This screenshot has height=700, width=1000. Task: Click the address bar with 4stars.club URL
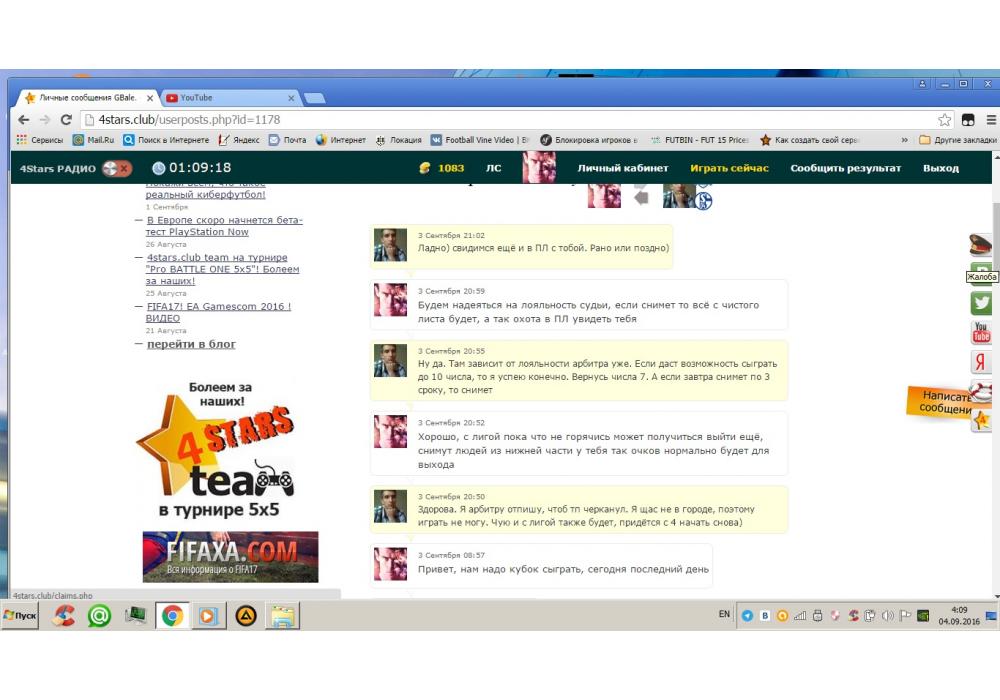(x=500, y=120)
